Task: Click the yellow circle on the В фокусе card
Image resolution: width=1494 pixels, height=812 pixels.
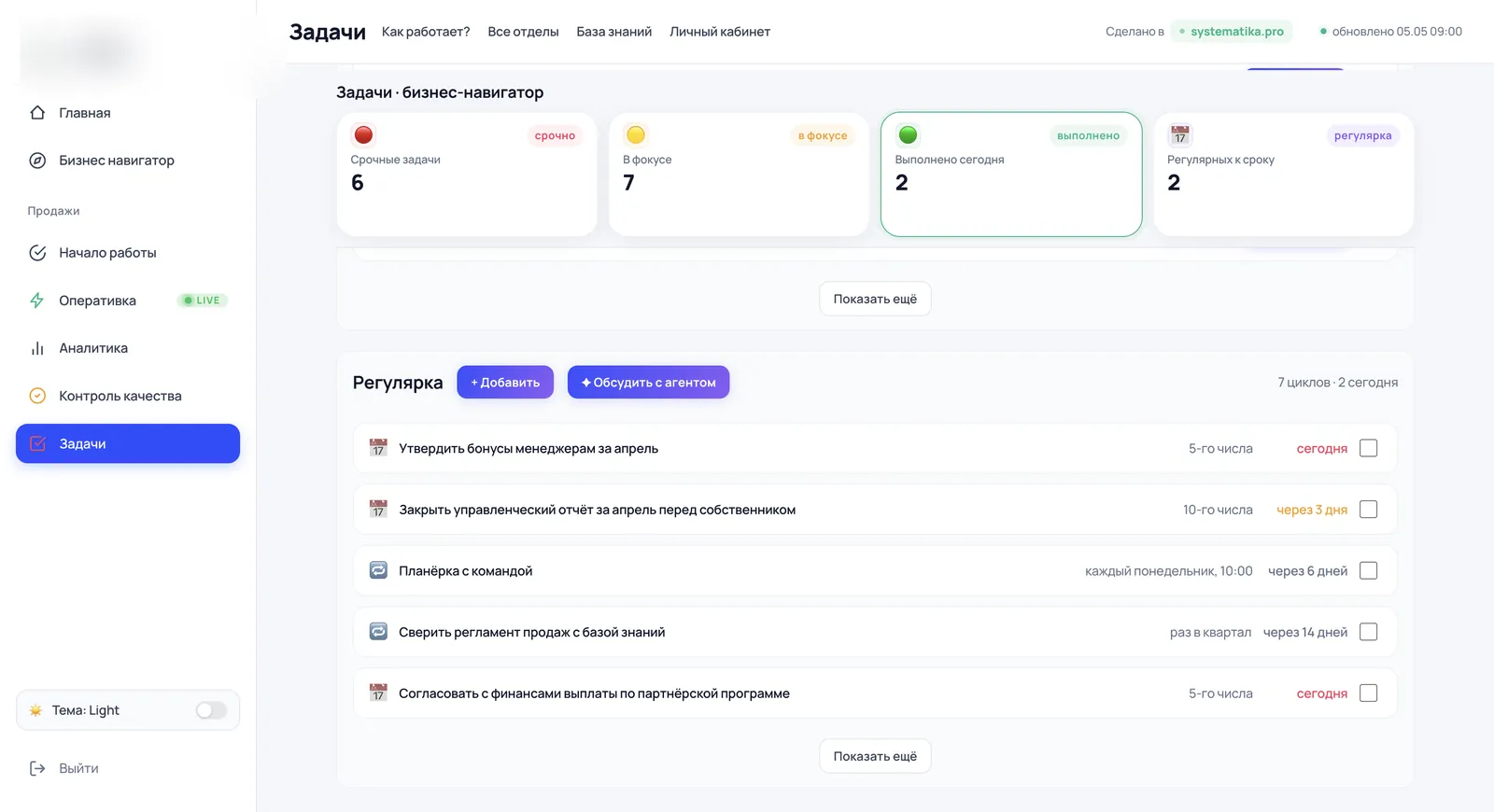Action: tap(636, 135)
